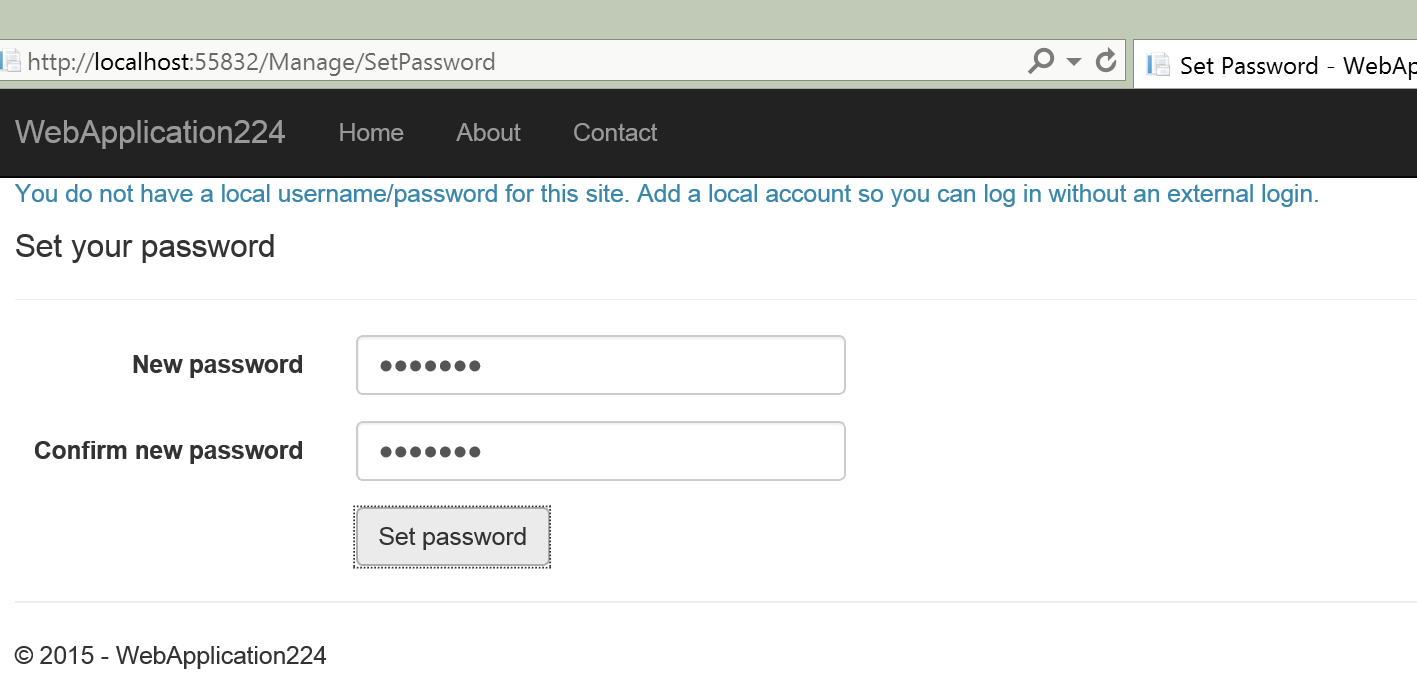This screenshot has width=1417, height=693.
Task: Click the favicon on the Set Password tab
Action: coord(1158,66)
